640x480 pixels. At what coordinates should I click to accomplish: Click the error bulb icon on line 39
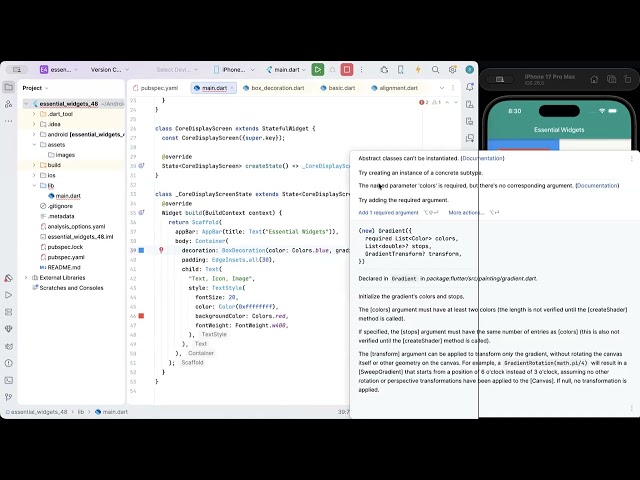click(x=161, y=250)
